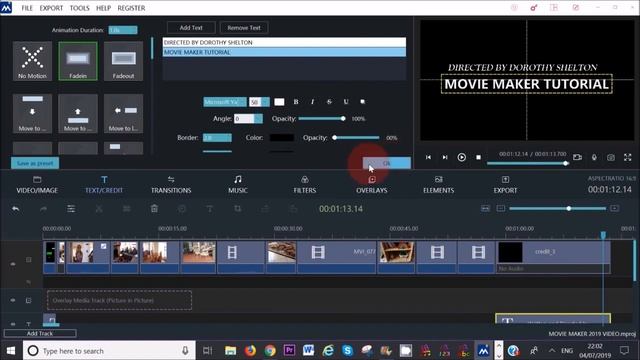This screenshot has width=640, height=360.
Task: Select the credit_3 clip on timeline
Action: (x=553, y=257)
